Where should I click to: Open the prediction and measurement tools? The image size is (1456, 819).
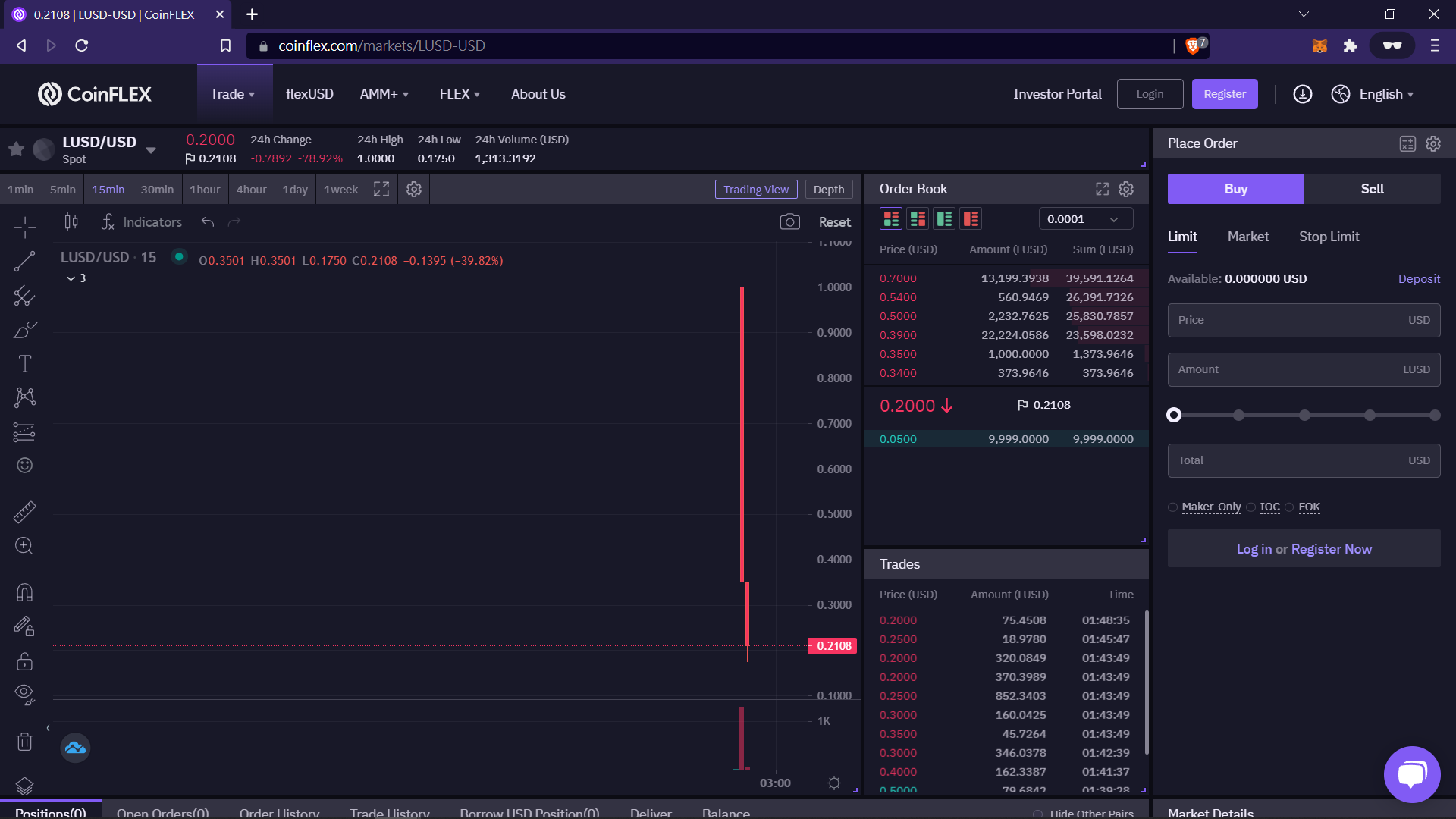(x=24, y=431)
